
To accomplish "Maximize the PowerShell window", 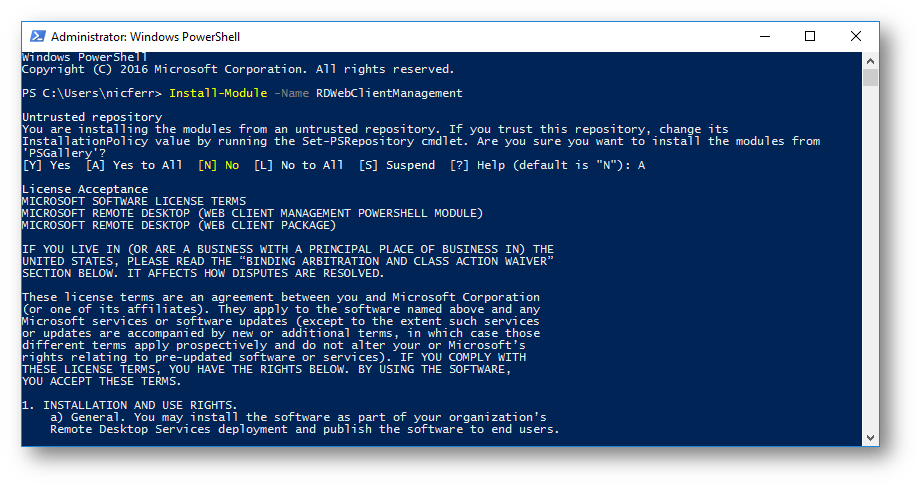I will [x=810, y=37].
